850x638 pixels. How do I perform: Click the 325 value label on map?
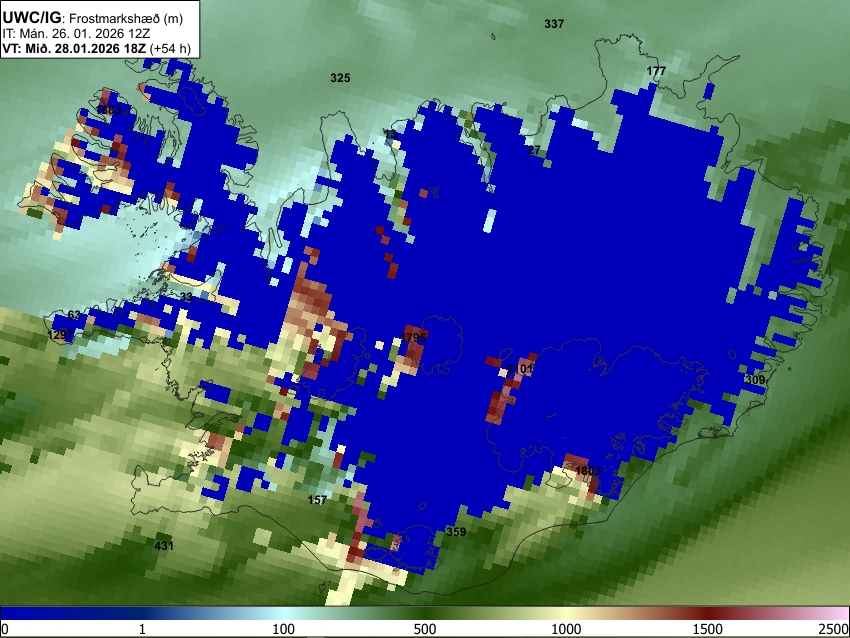coord(340,78)
